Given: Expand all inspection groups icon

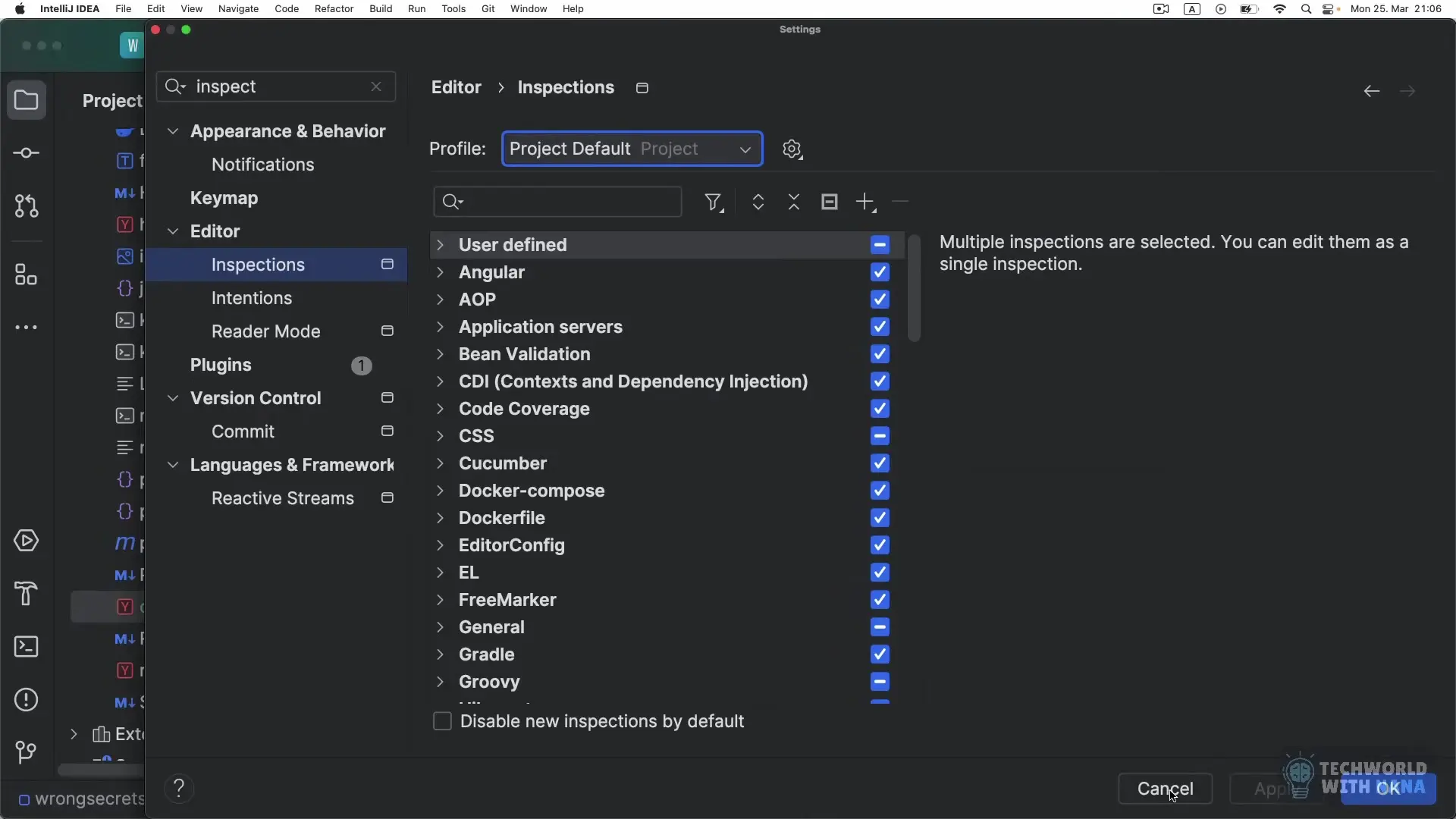Looking at the screenshot, I should pos(758,202).
